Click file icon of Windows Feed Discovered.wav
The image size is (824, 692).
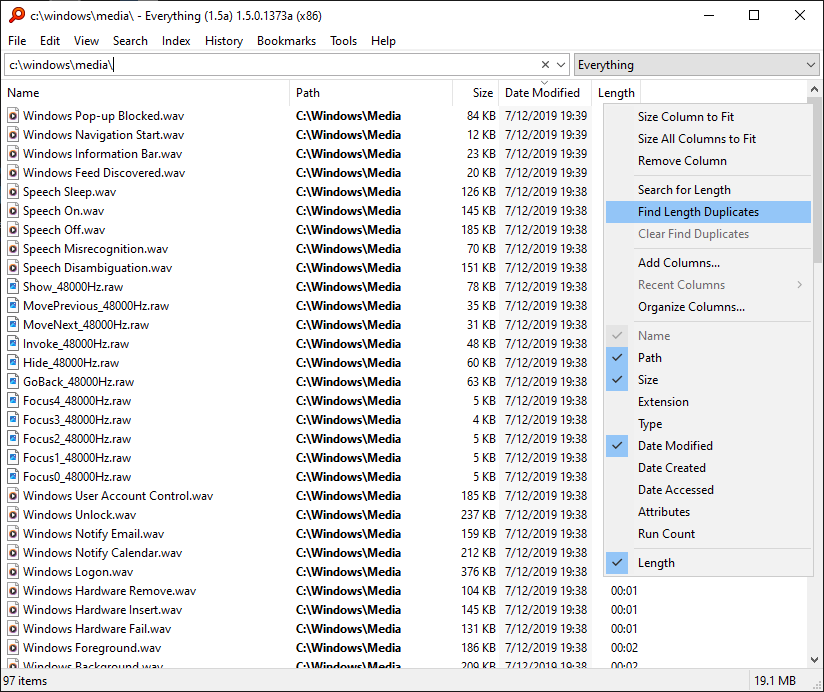(x=13, y=172)
